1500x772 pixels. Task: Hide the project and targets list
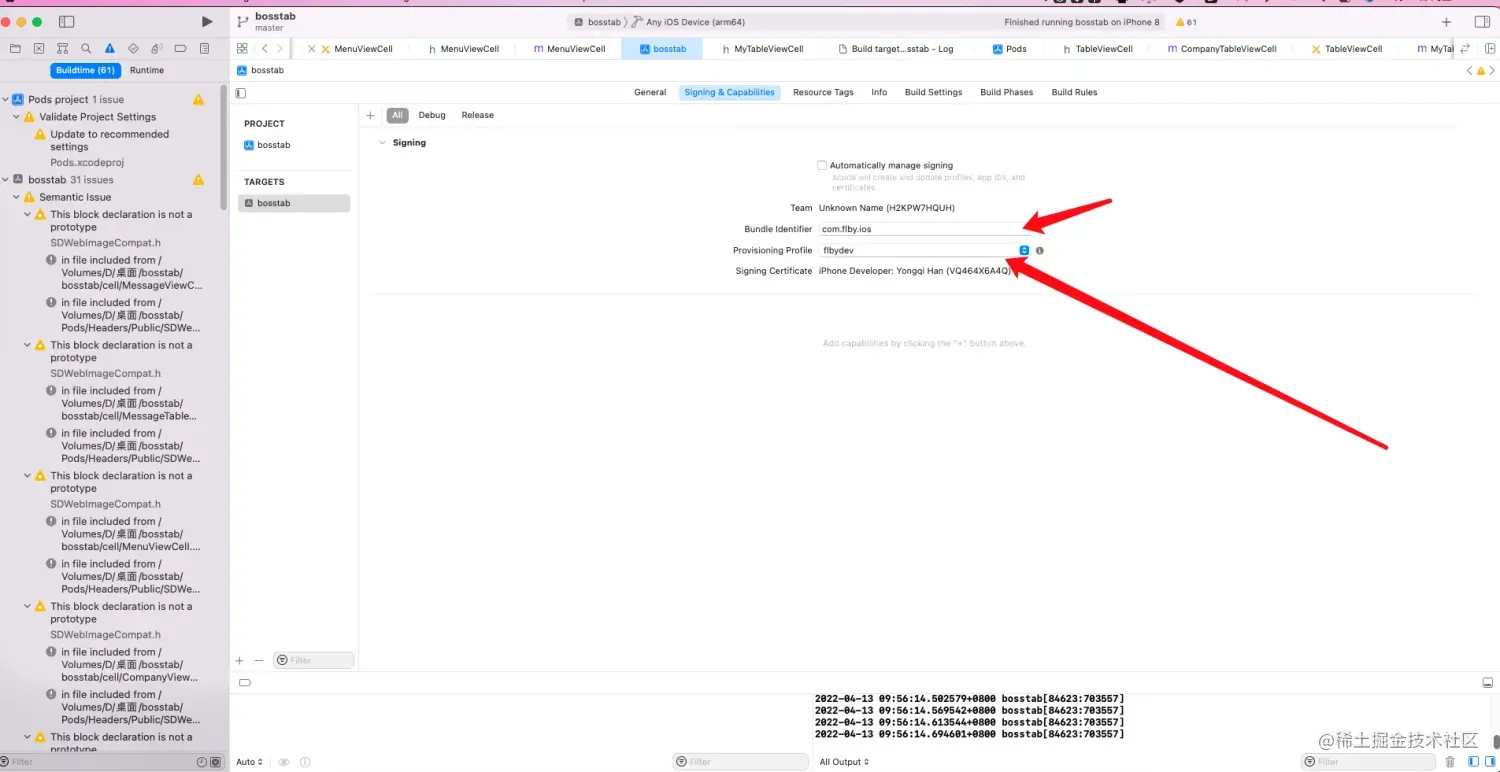pyautogui.click(x=240, y=93)
